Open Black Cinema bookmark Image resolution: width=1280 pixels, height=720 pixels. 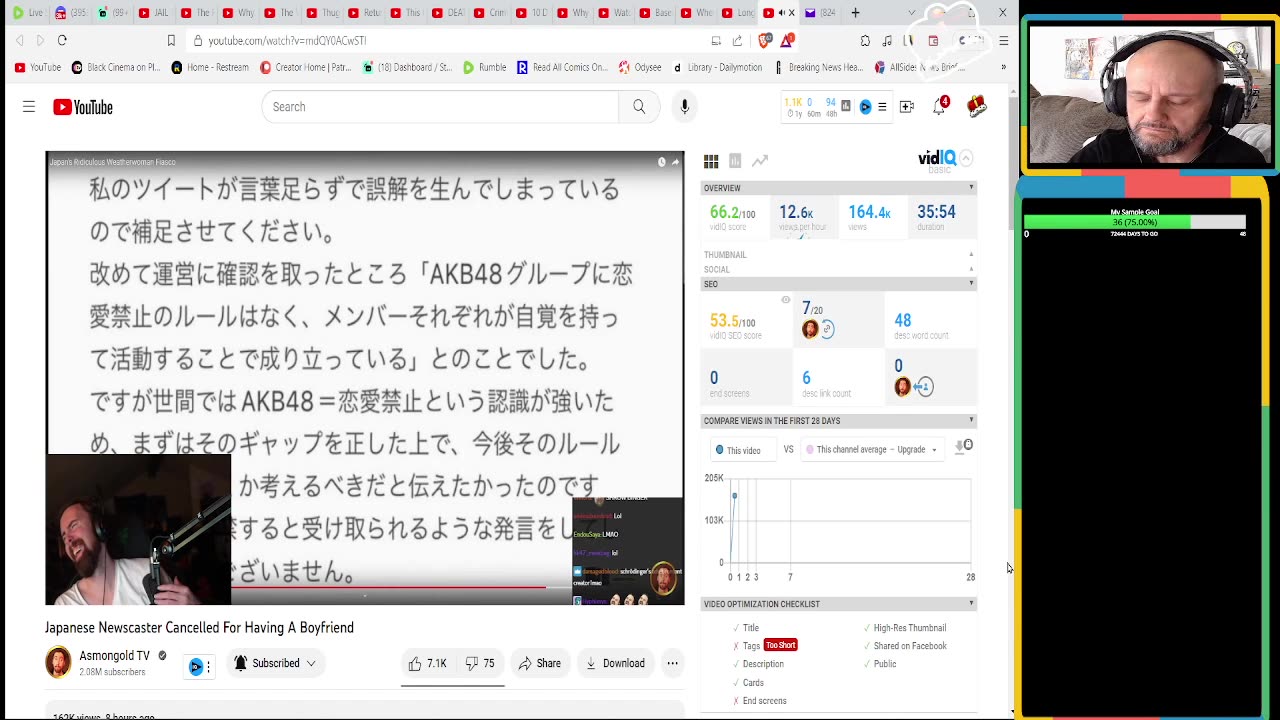click(x=115, y=67)
